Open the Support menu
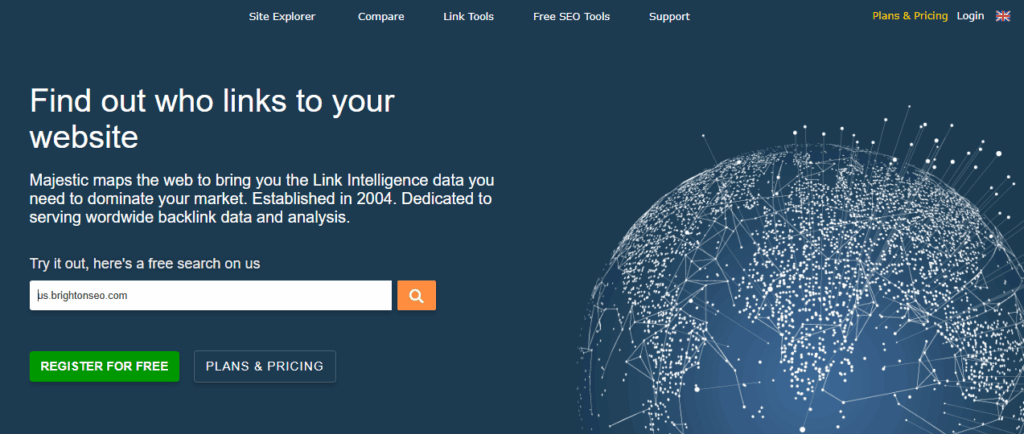 tap(669, 17)
